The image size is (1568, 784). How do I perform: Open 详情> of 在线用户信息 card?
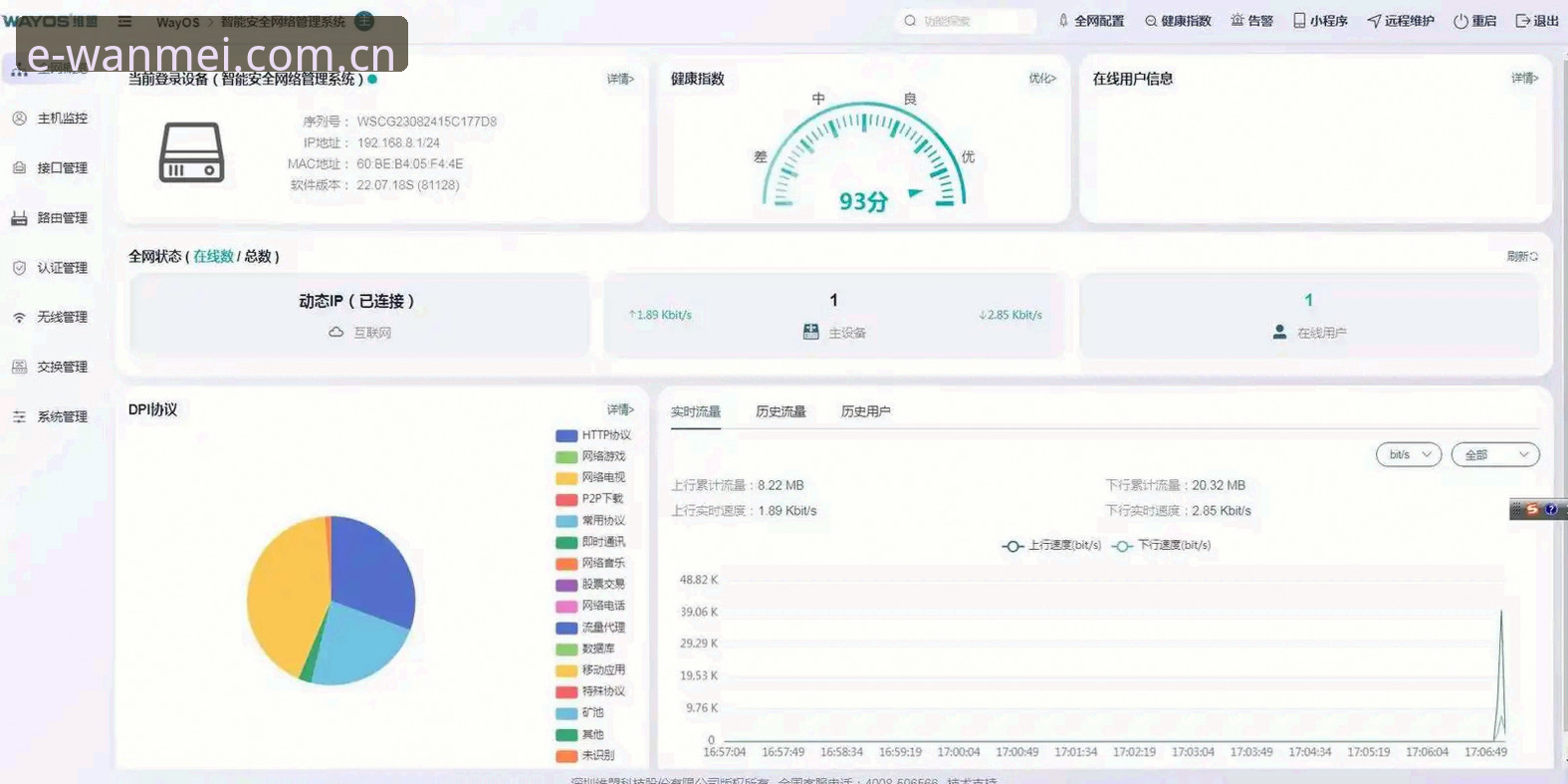click(1524, 79)
